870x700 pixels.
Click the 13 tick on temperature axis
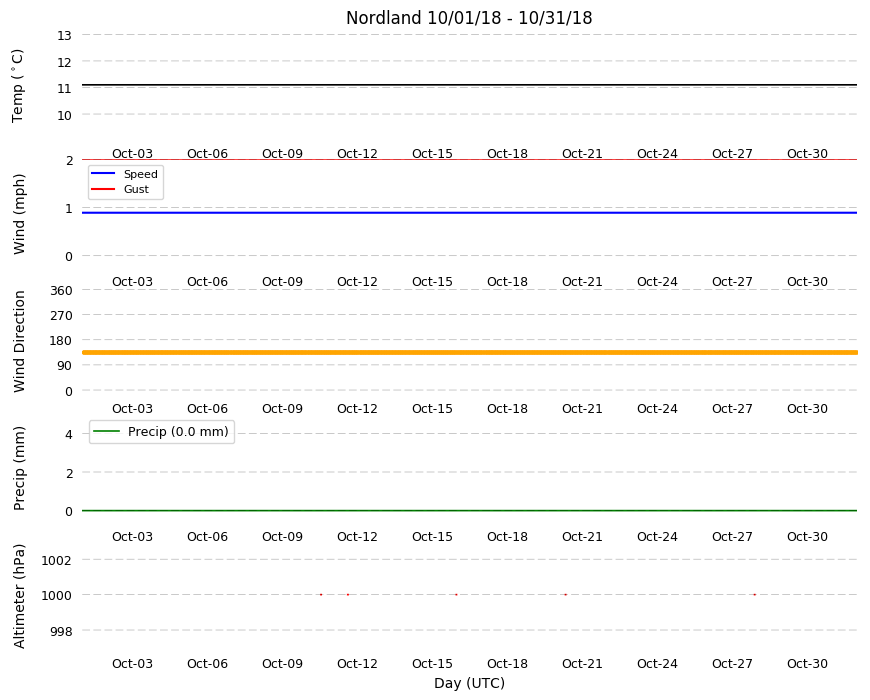[64, 35]
